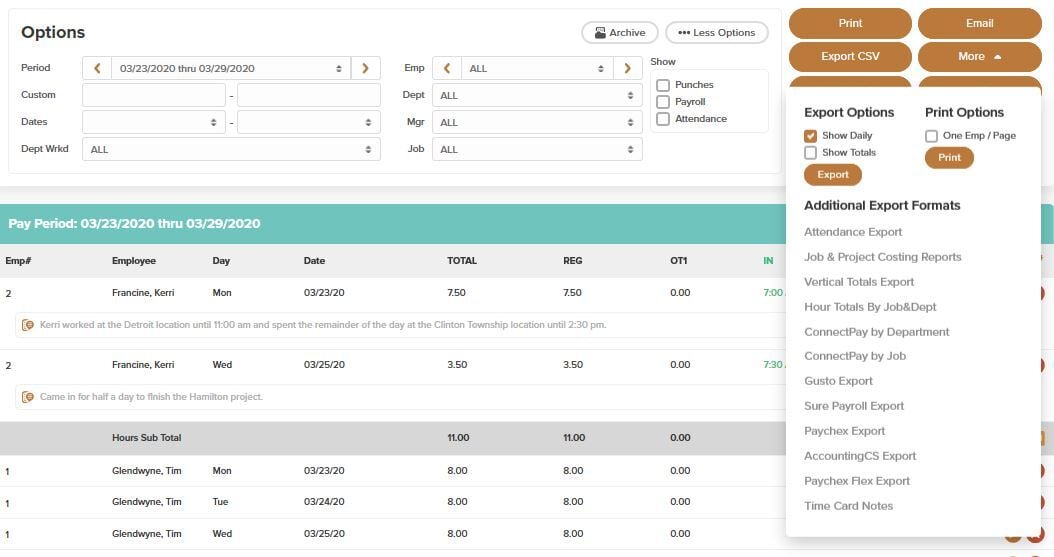Open the Job filter dropdown
Viewport: 1054px width, 557px height.
click(x=536, y=149)
